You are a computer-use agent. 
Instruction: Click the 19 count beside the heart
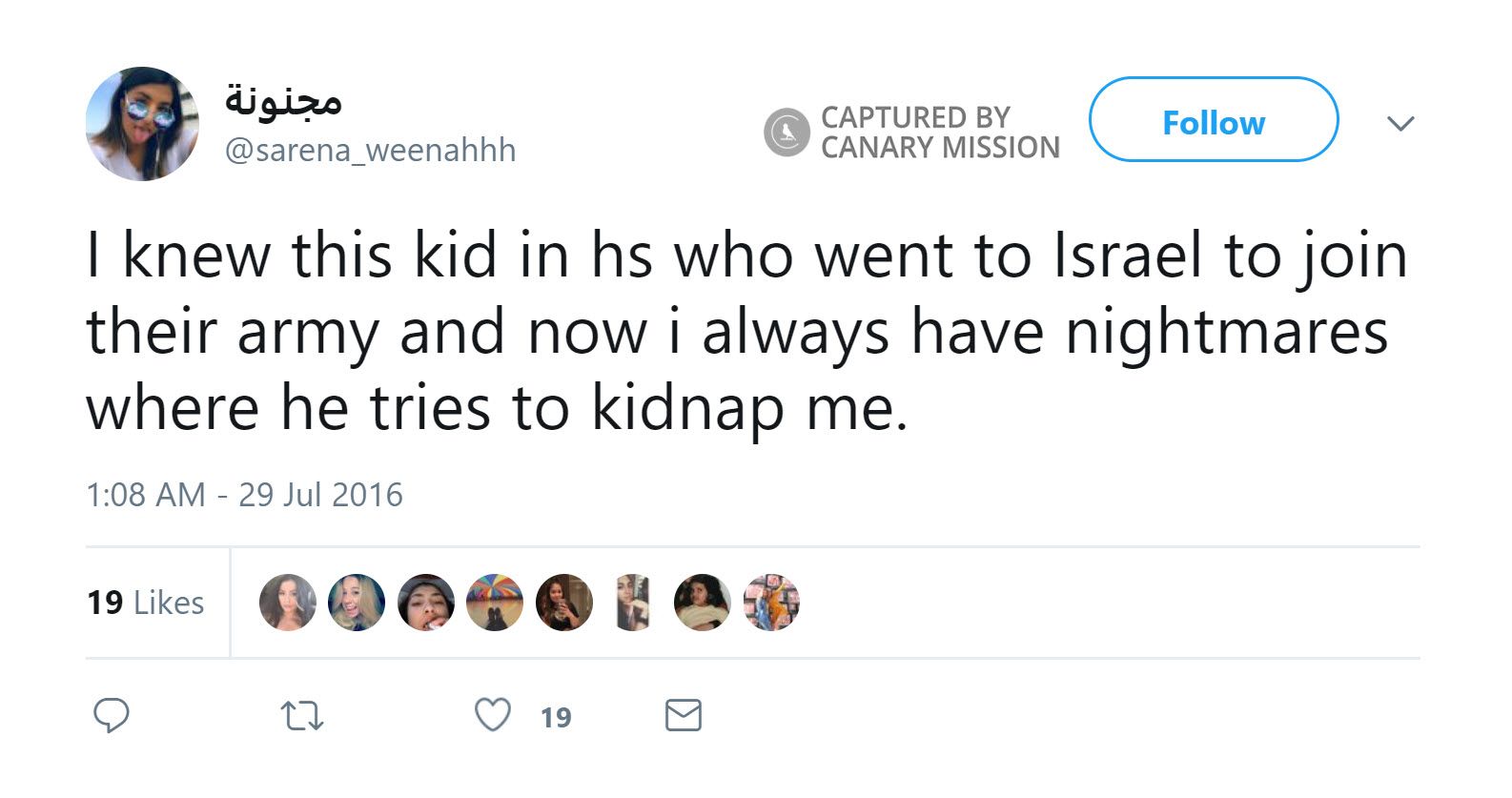pos(556,717)
